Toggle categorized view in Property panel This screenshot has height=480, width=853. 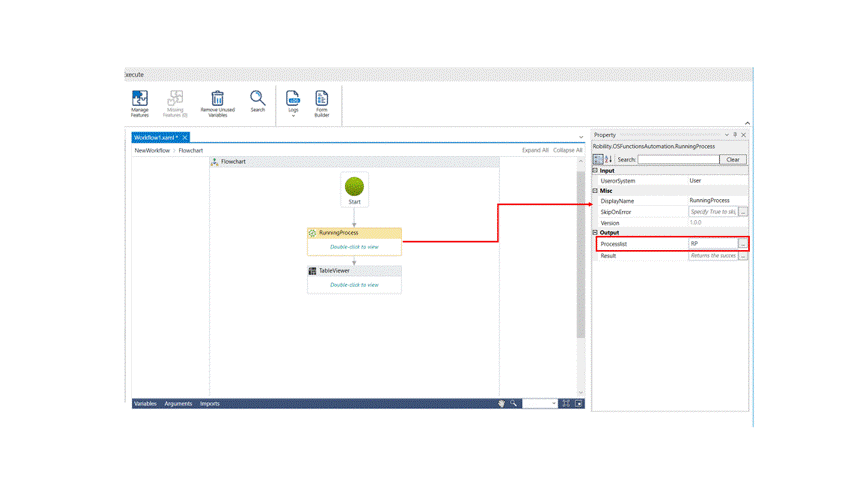(x=598, y=160)
